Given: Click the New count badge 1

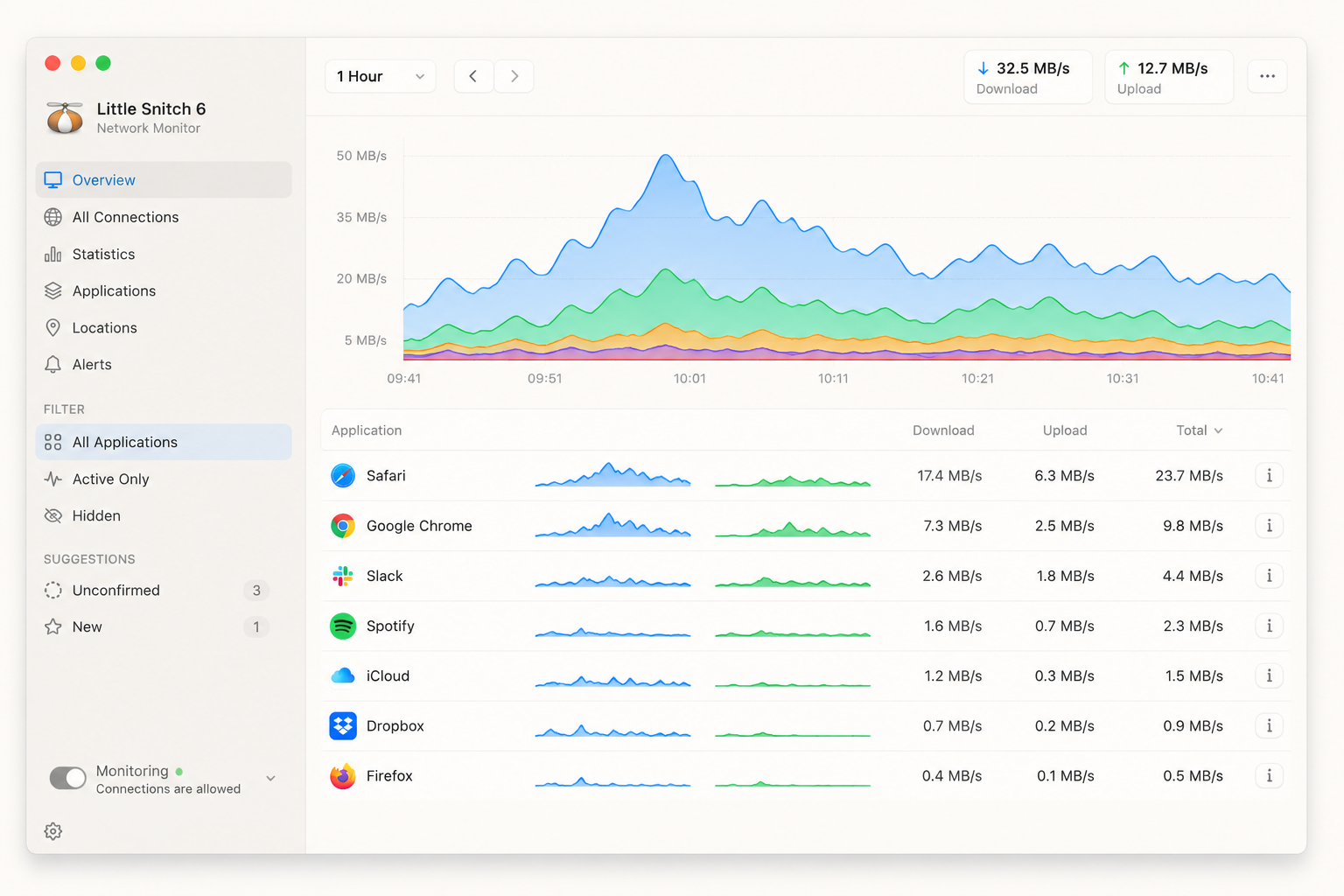Looking at the screenshot, I should 256,626.
